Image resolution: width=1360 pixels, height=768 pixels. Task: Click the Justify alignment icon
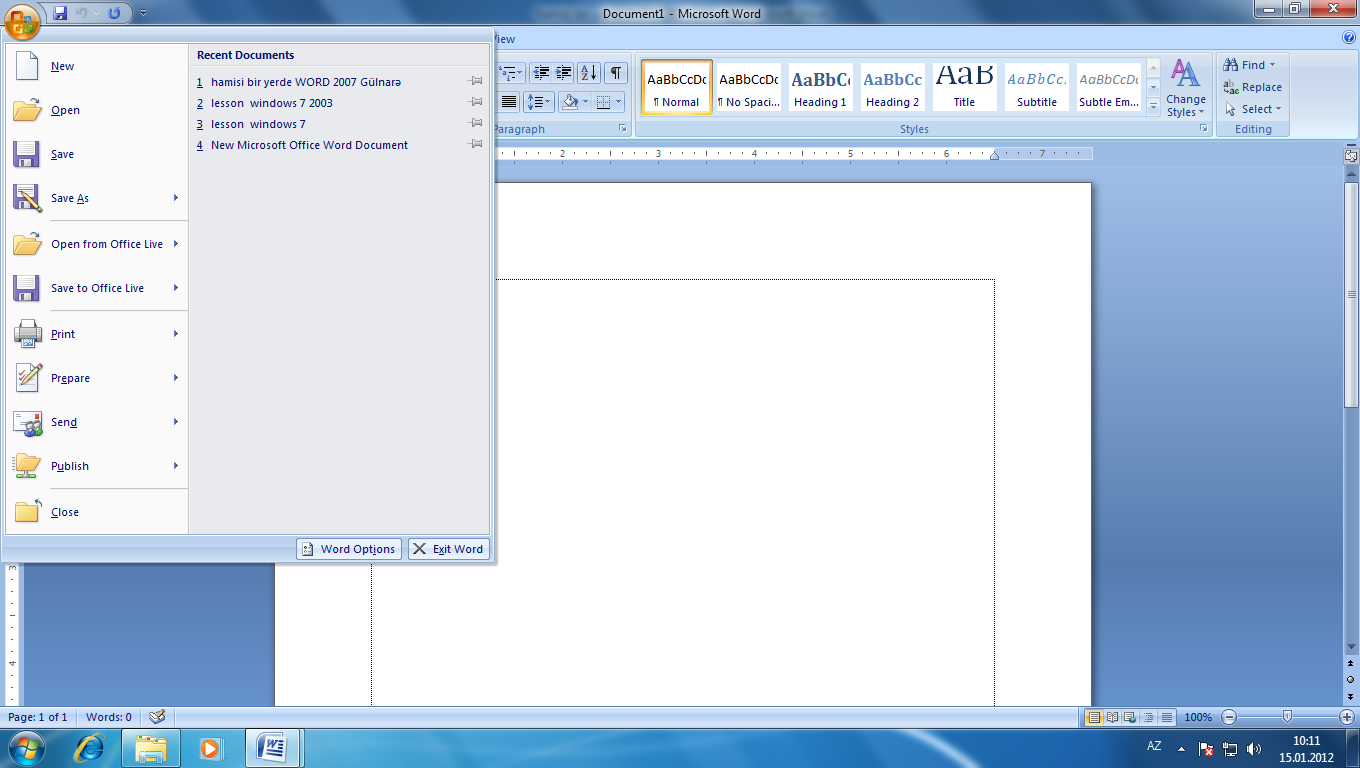click(x=510, y=102)
